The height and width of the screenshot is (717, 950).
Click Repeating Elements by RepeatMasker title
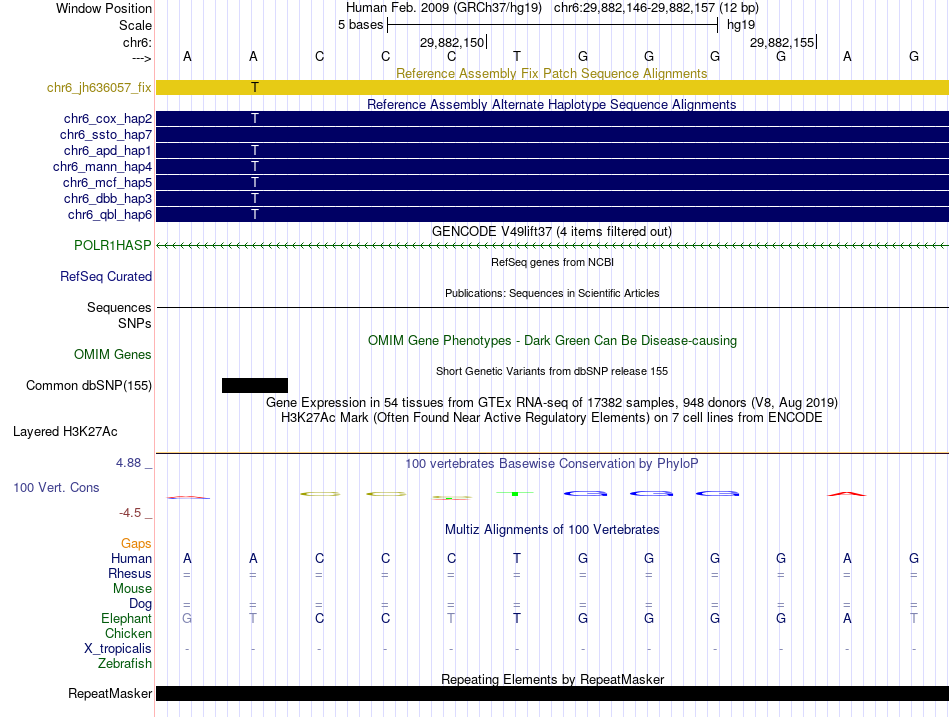coord(552,679)
